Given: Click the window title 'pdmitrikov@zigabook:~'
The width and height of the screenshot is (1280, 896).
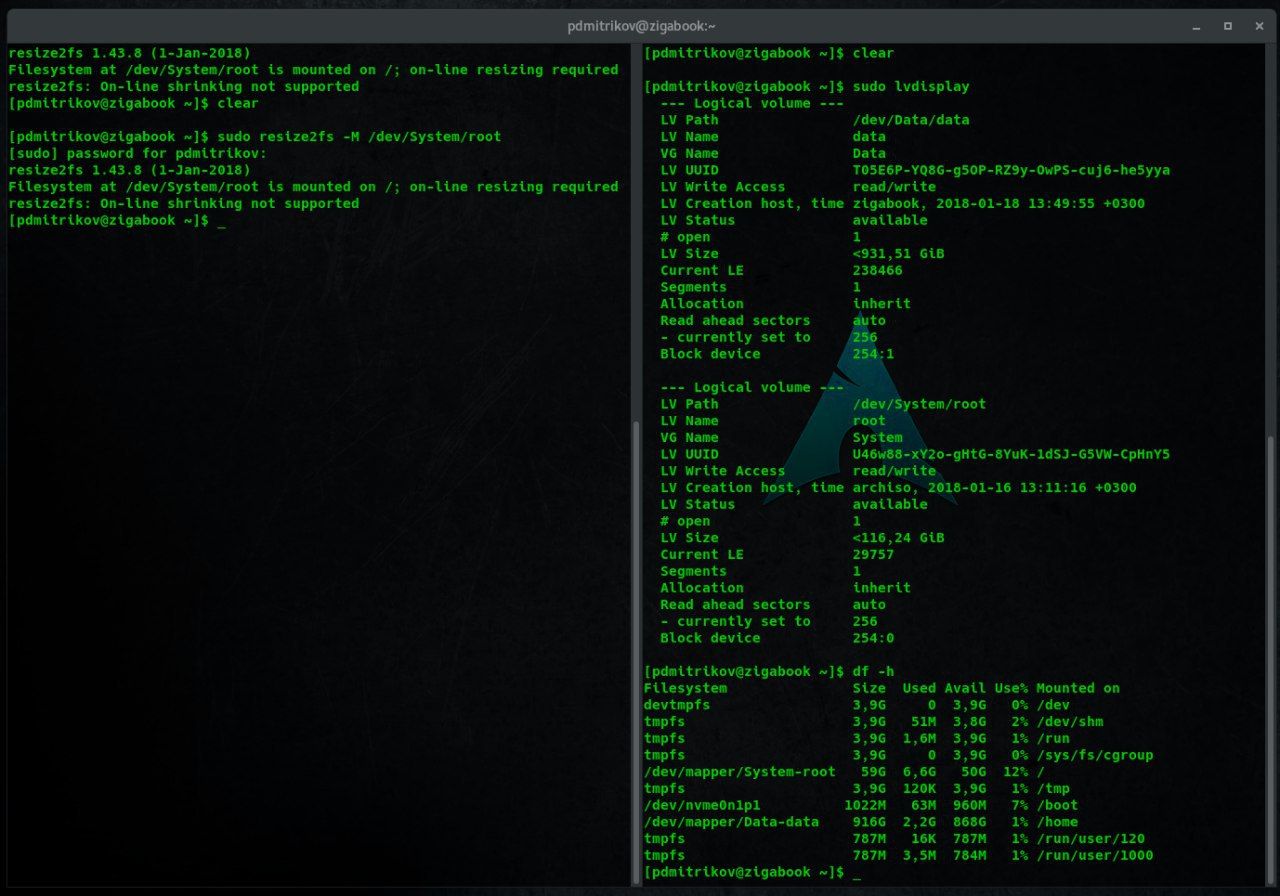Looking at the screenshot, I should pyautogui.click(x=641, y=26).
